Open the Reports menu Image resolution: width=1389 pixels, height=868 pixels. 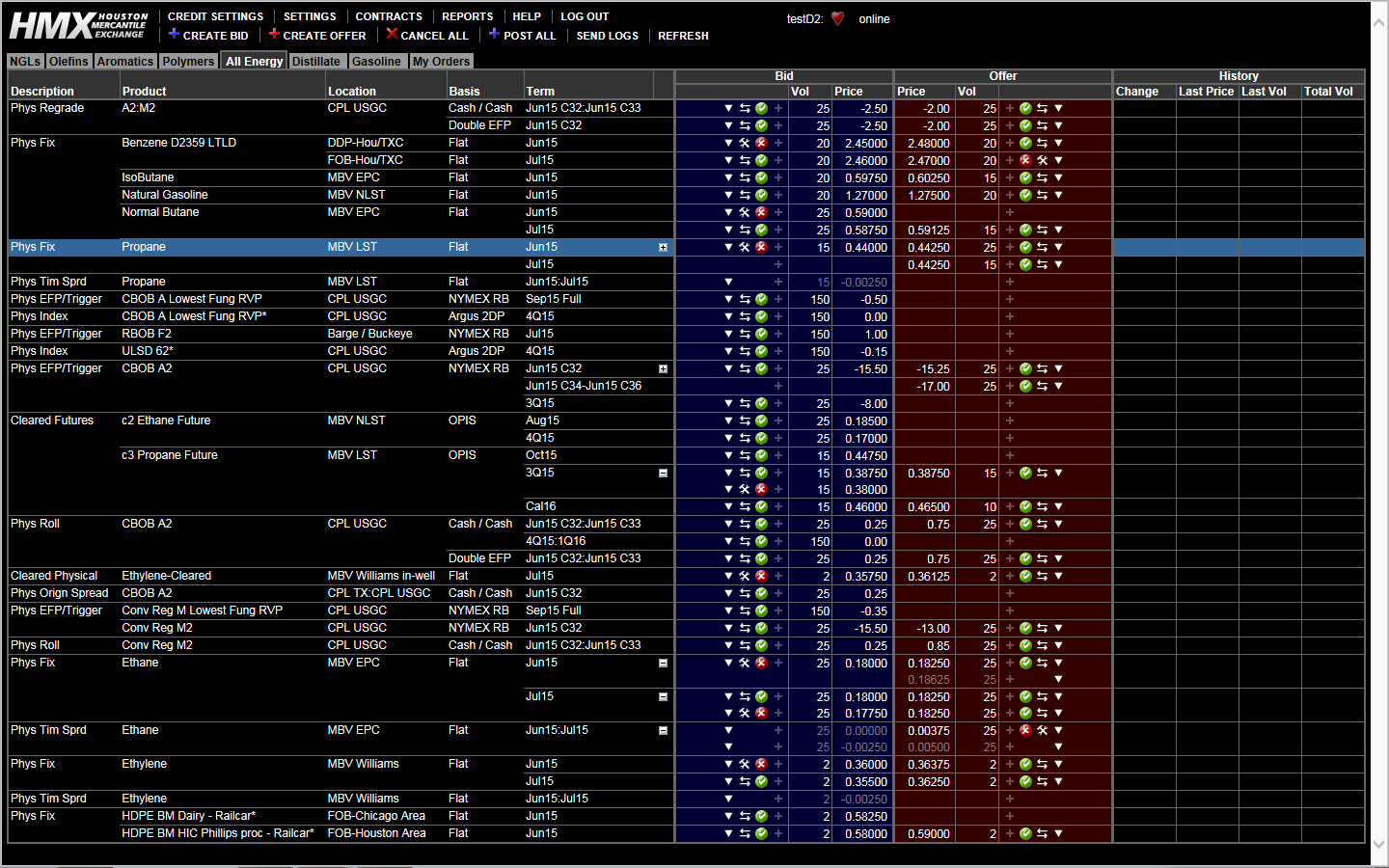pos(467,16)
